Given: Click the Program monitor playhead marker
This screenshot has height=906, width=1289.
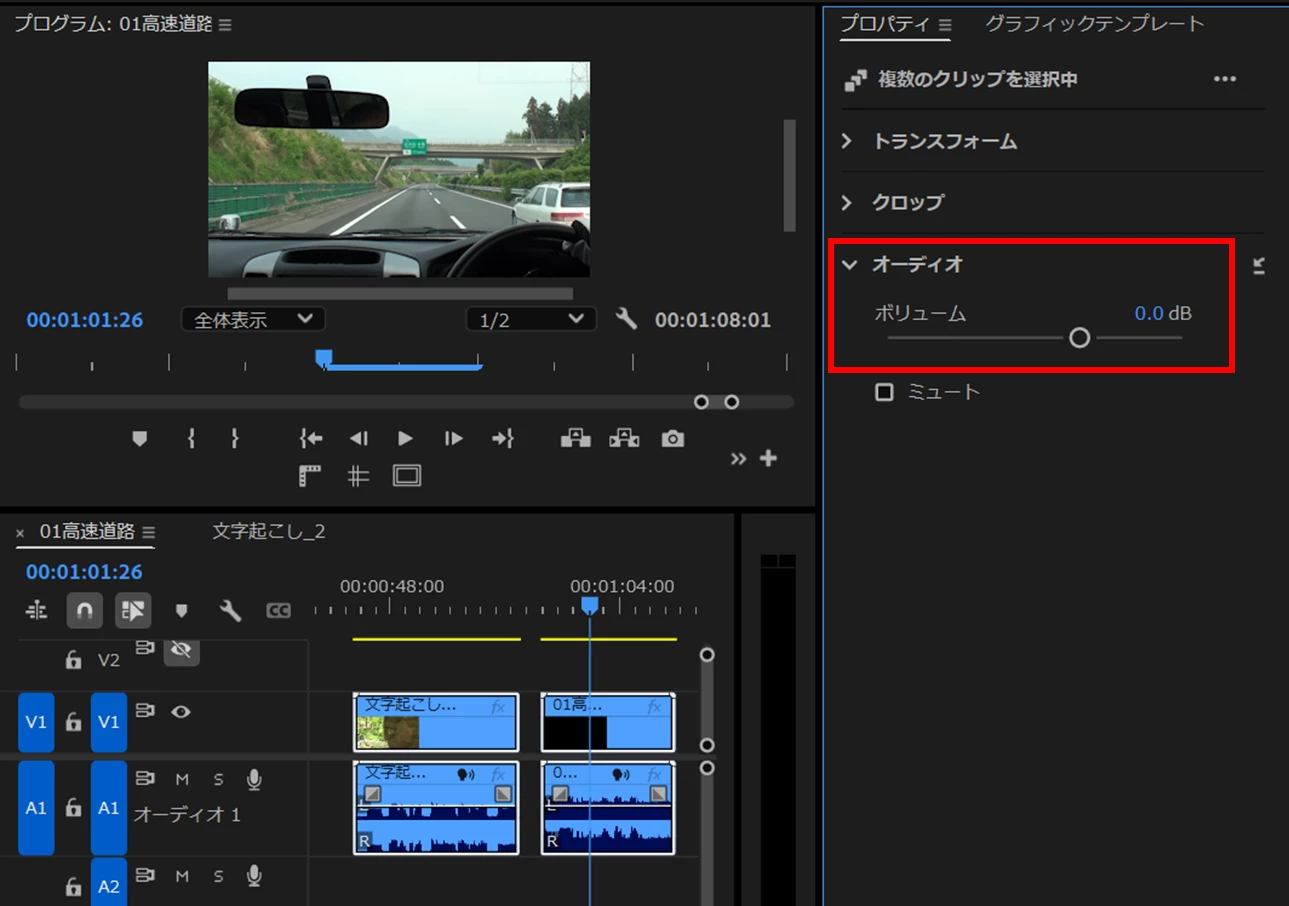Looking at the screenshot, I should [x=323, y=358].
